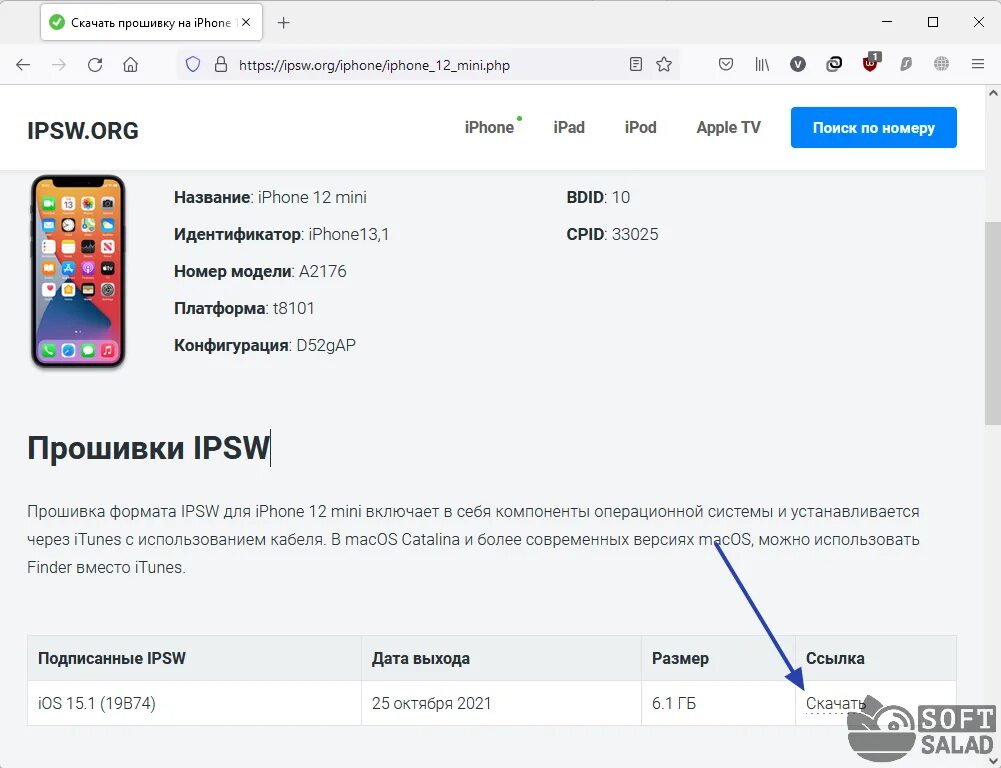Click the round V extension icon
This screenshot has height=768, width=1001.
[x=798, y=64]
